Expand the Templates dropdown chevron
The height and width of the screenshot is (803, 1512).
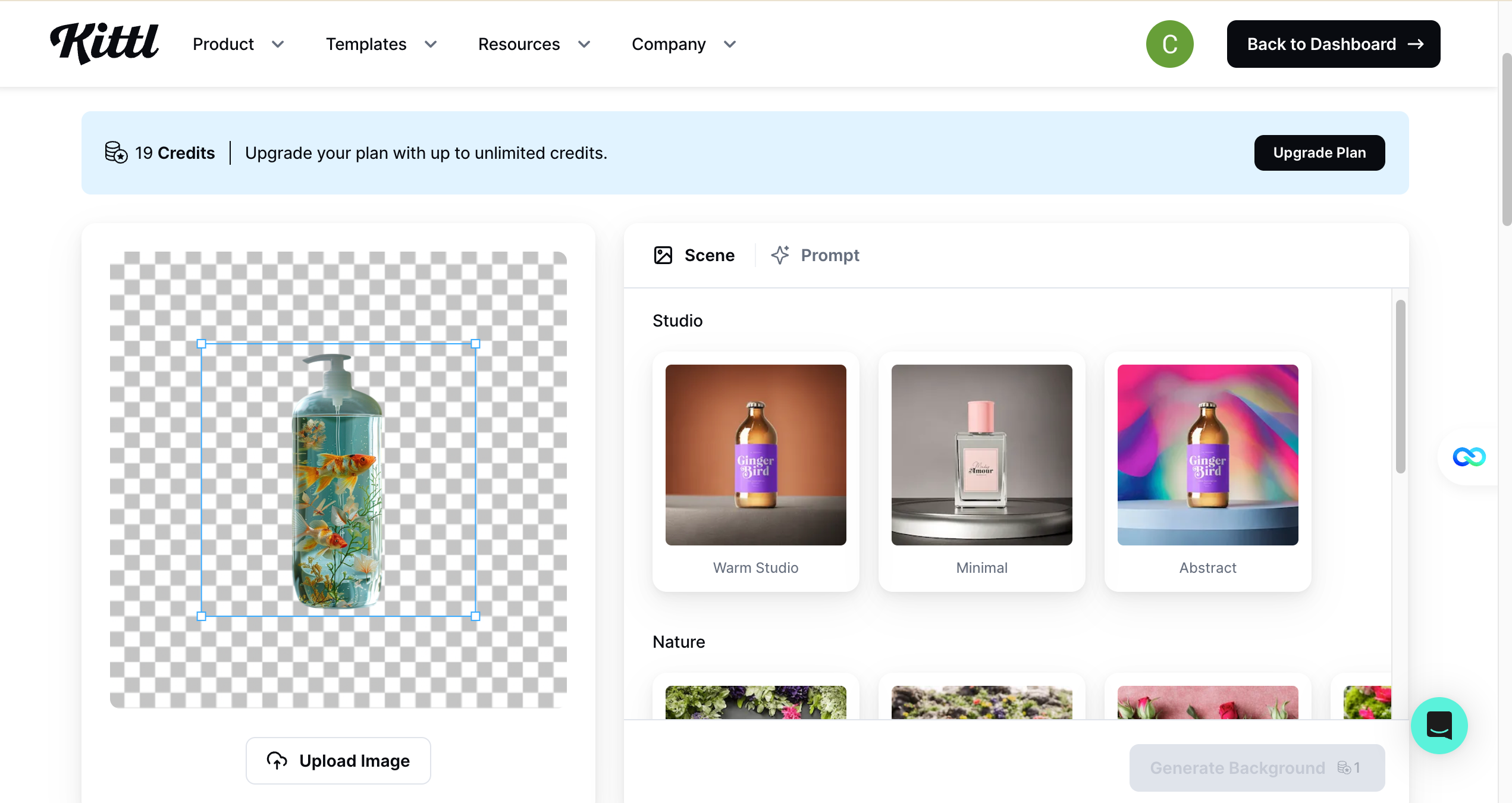click(431, 44)
